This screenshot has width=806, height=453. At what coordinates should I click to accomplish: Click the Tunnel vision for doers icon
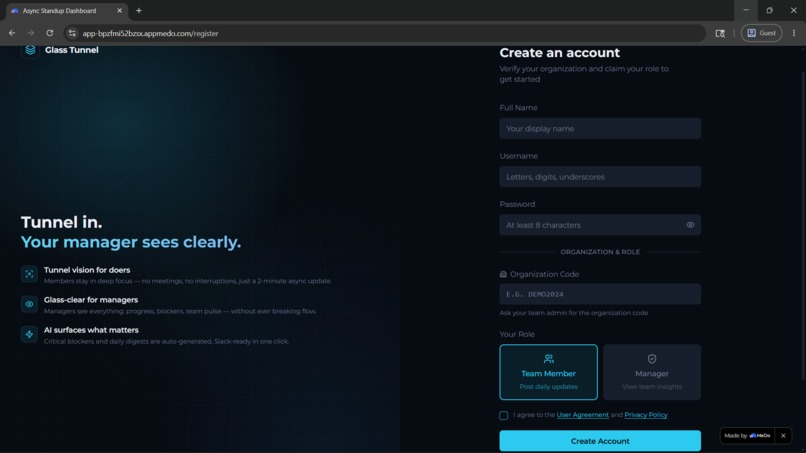click(29, 274)
